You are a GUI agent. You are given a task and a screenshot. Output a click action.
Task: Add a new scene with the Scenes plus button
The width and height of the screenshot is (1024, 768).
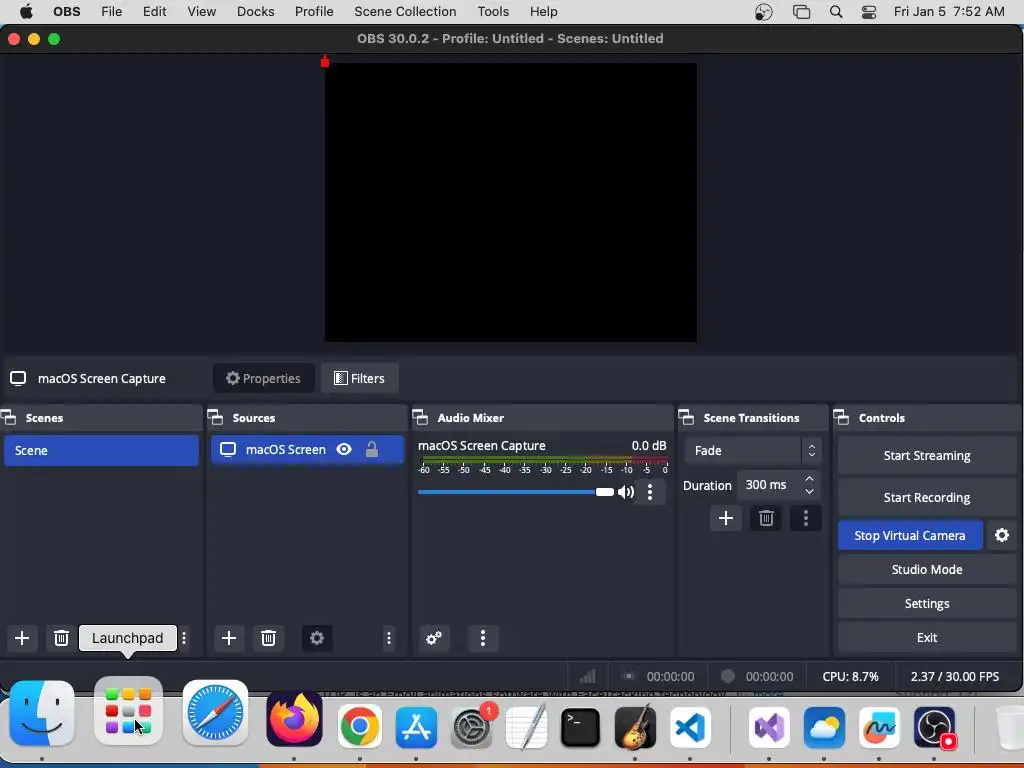coord(22,638)
